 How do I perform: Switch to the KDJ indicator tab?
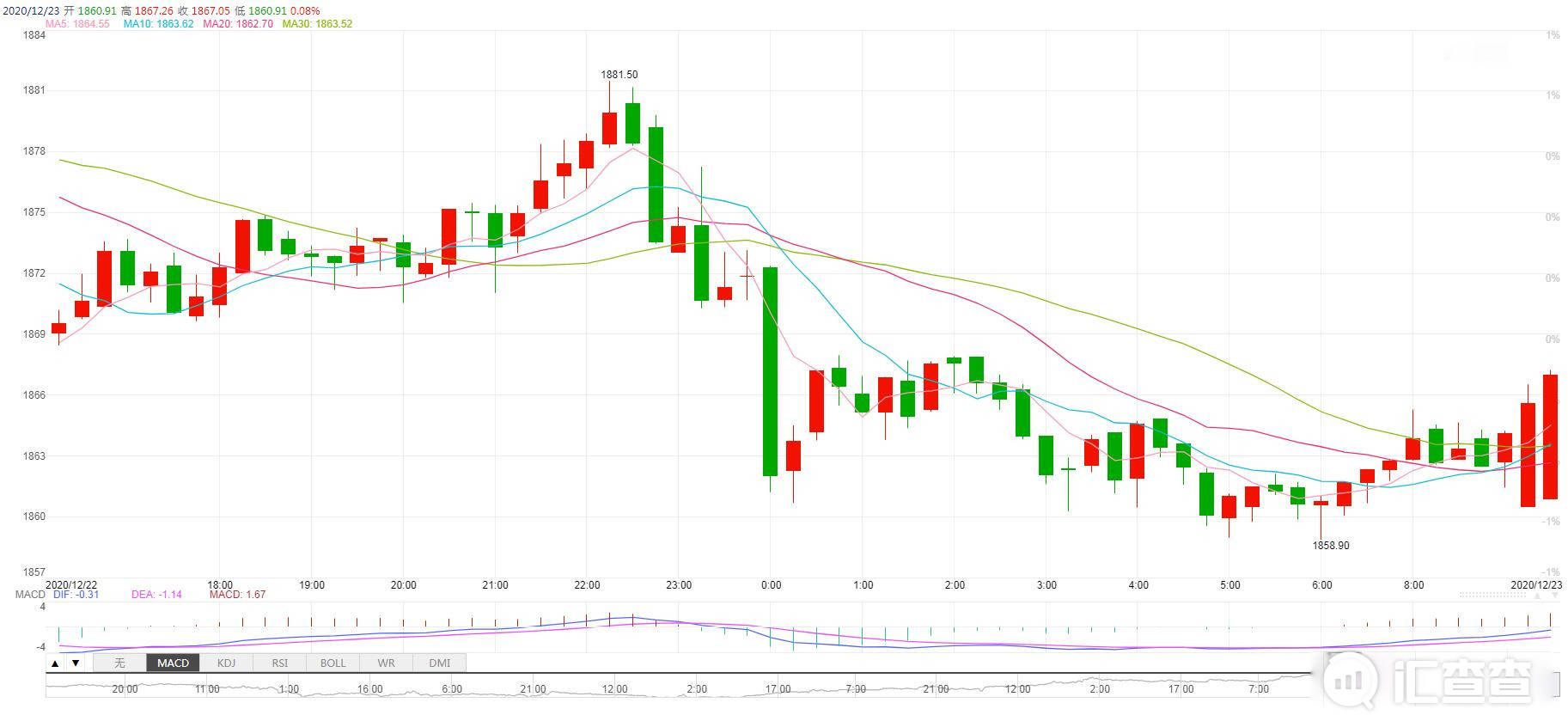[x=226, y=663]
